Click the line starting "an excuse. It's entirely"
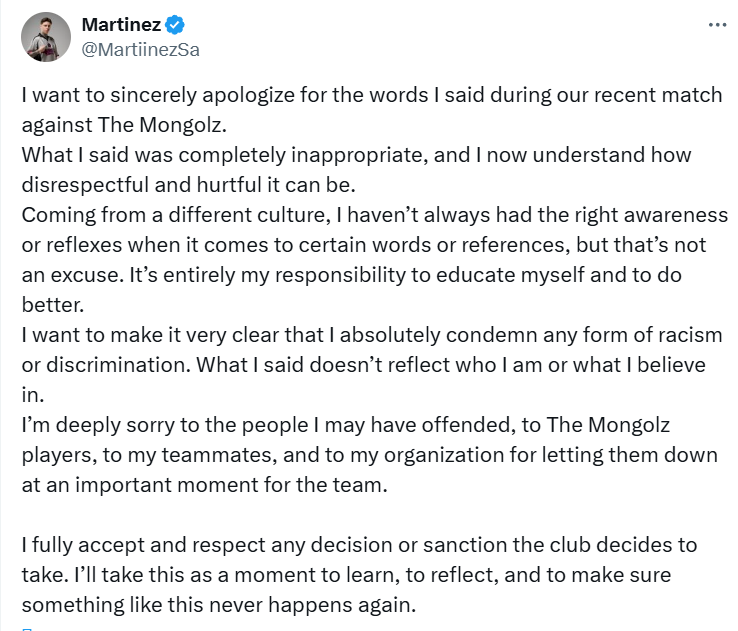Viewport: 738px width, 631px height. click(x=359, y=275)
